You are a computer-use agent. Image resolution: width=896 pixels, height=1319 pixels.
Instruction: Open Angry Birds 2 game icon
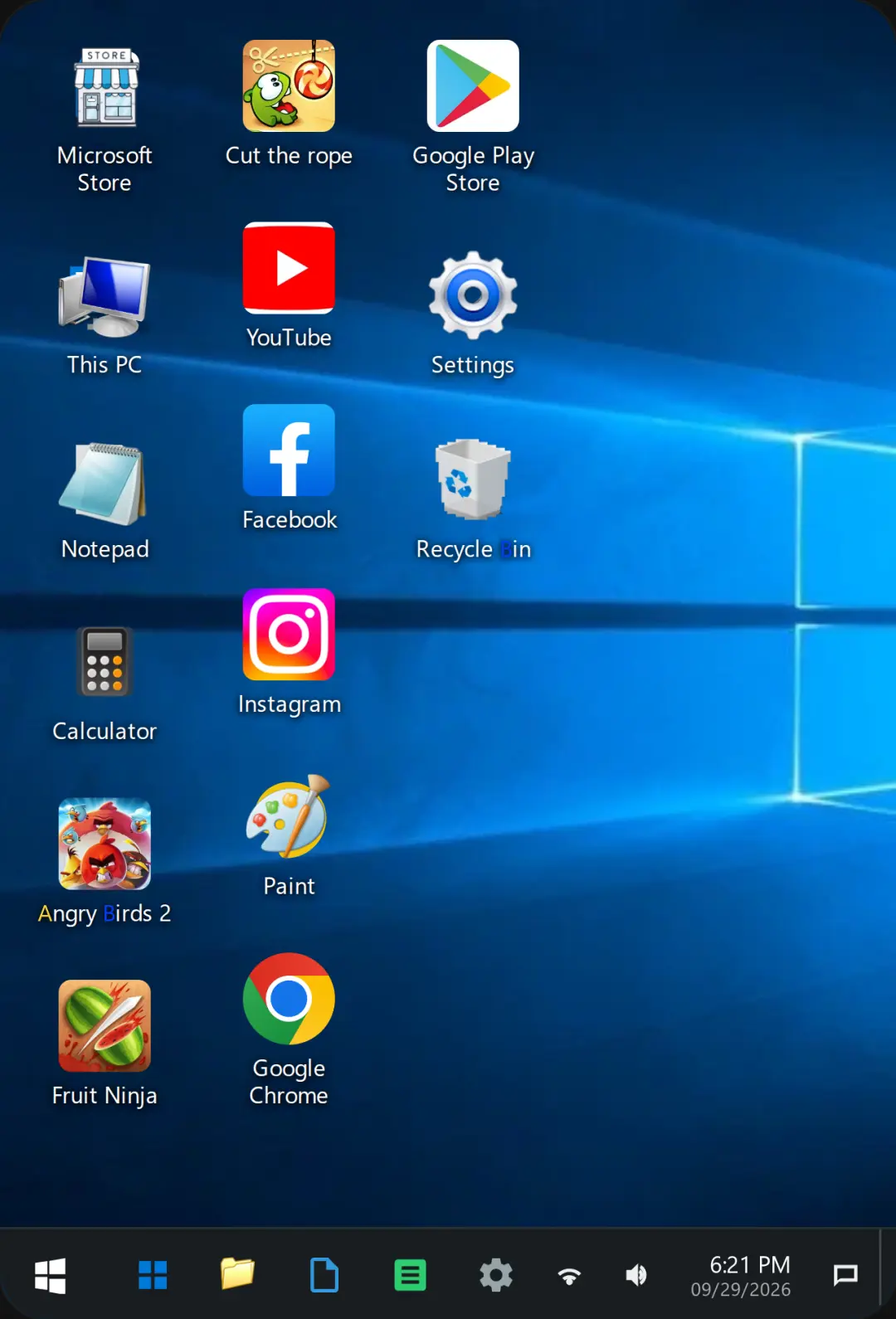(x=105, y=844)
